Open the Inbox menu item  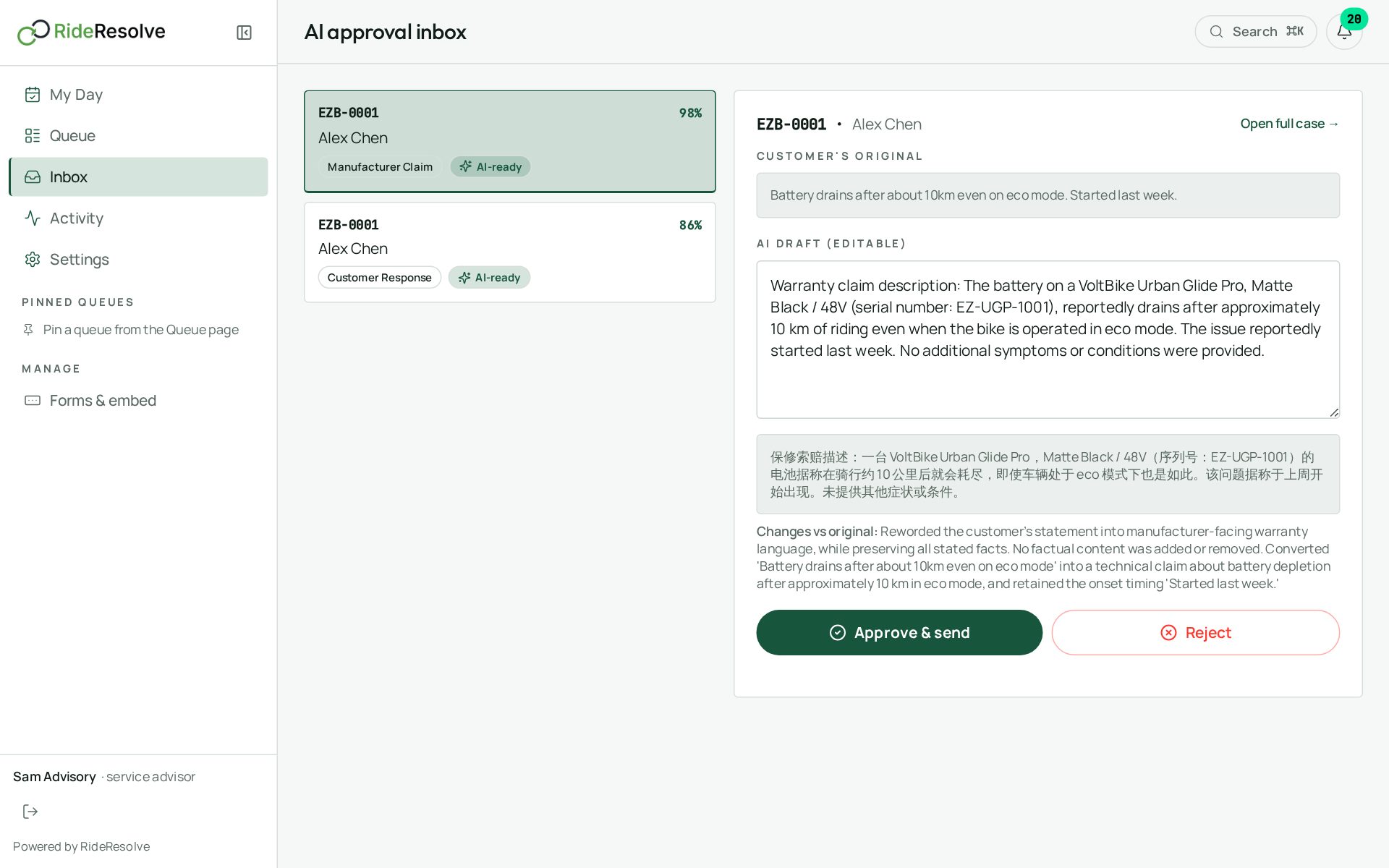tap(138, 177)
